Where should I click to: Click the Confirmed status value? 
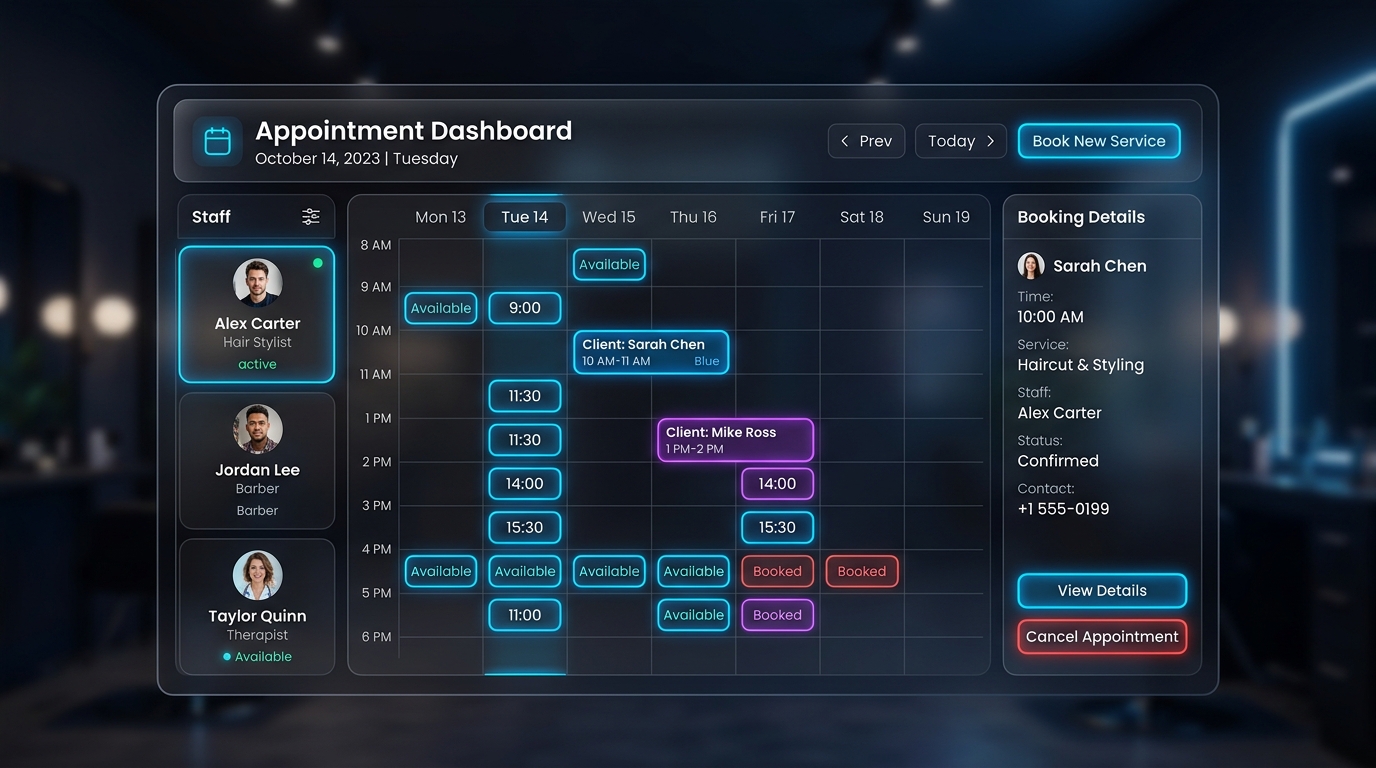tap(1058, 461)
